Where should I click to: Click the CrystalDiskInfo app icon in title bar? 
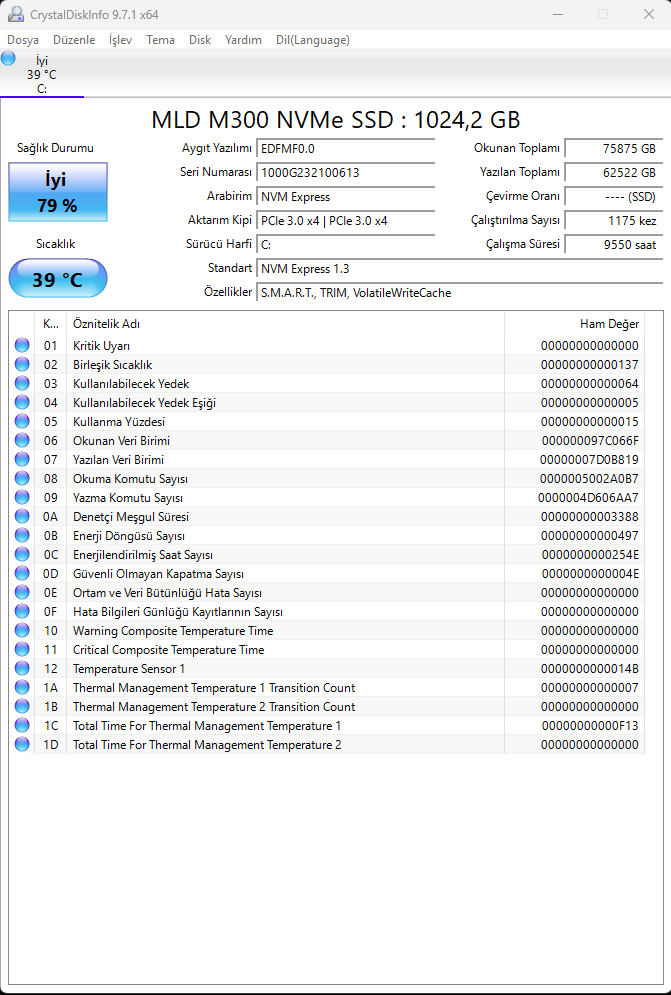tap(15, 14)
